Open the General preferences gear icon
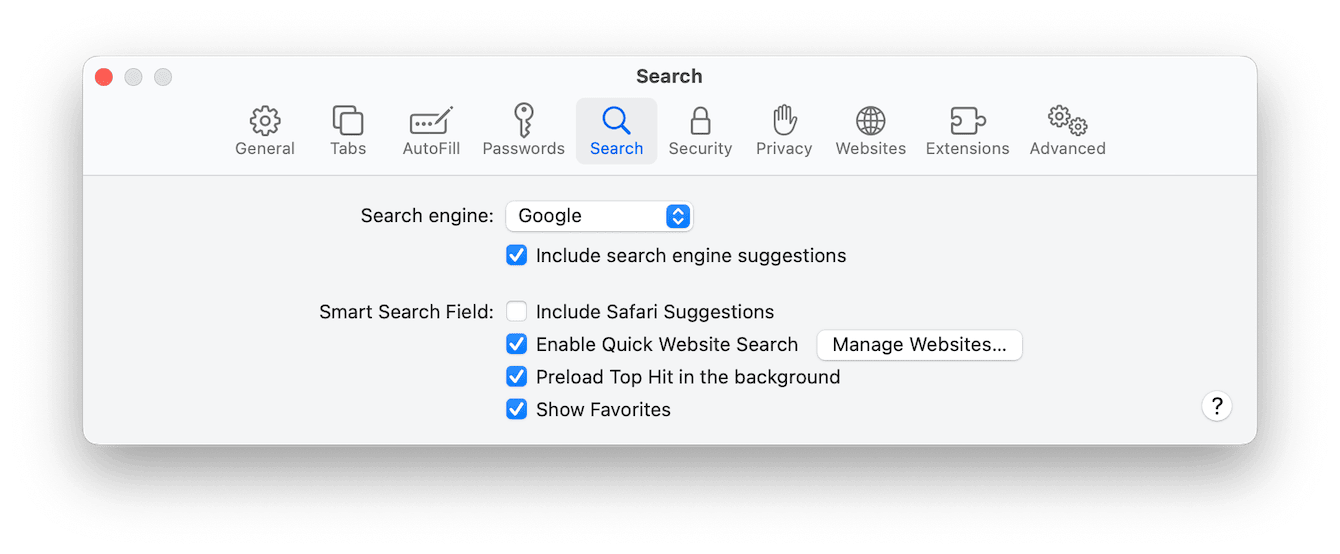The width and height of the screenshot is (1340, 554). tap(265, 121)
